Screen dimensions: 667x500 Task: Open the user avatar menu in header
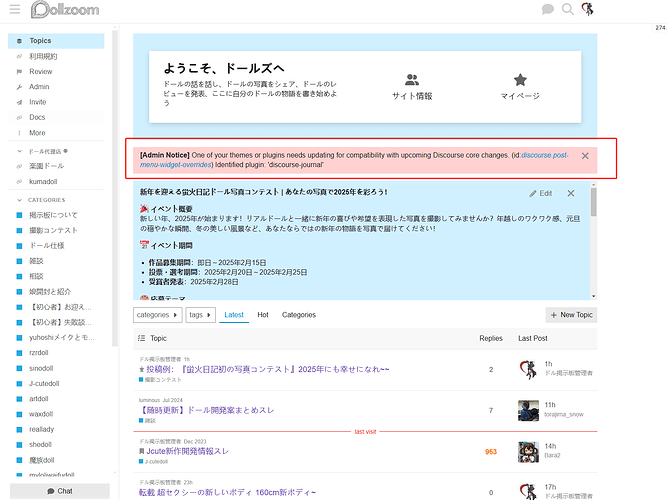coord(587,9)
